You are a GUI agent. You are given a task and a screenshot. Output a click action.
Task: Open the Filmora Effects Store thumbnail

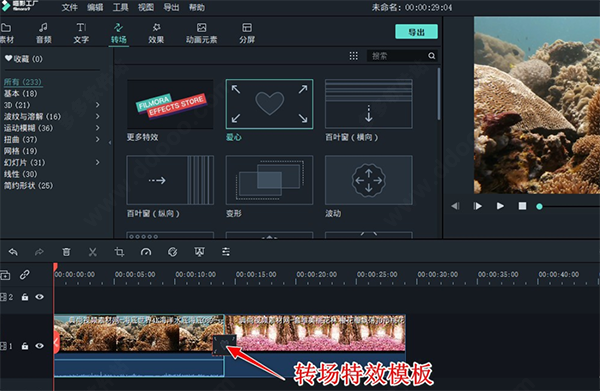[170, 104]
